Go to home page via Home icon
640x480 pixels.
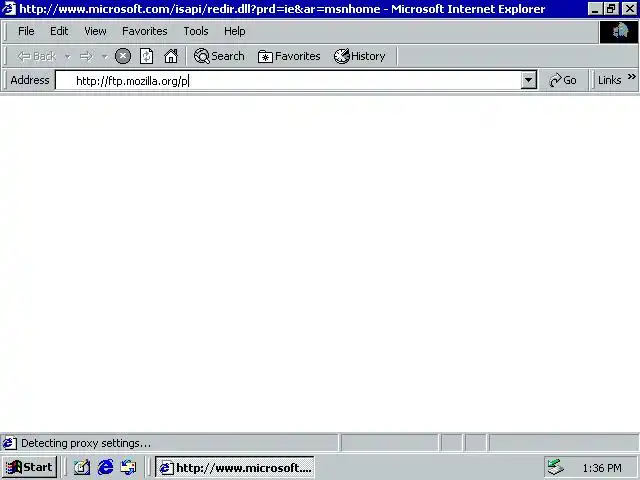(171, 56)
